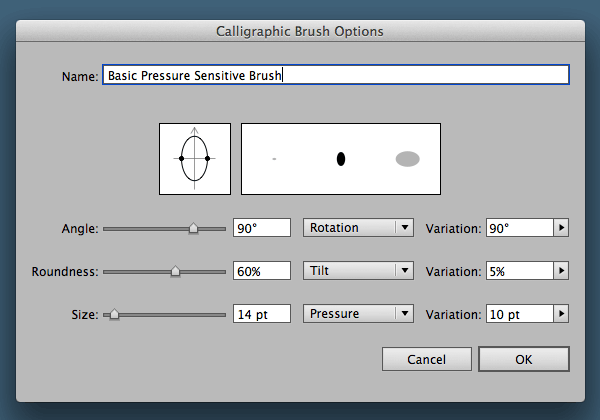Click the arrowhead atop the ellipse preview
Screen dimensions: 600x420
[x=194, y=130]
